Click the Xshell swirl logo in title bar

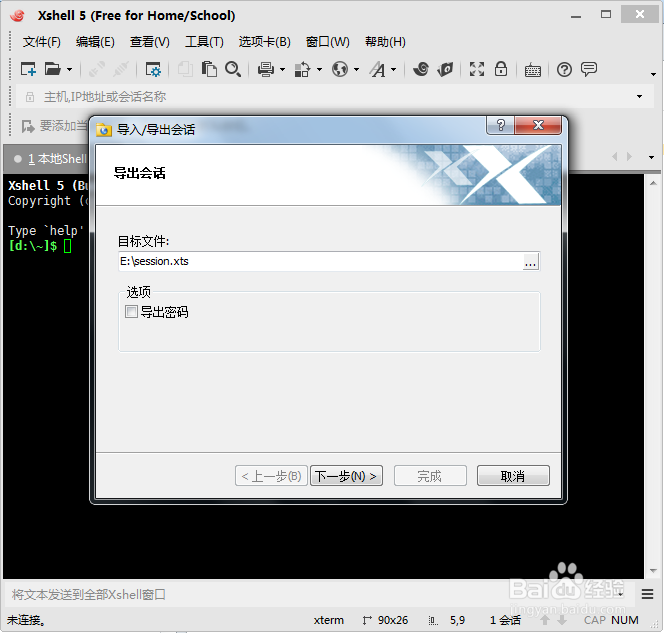coord(18,16)
